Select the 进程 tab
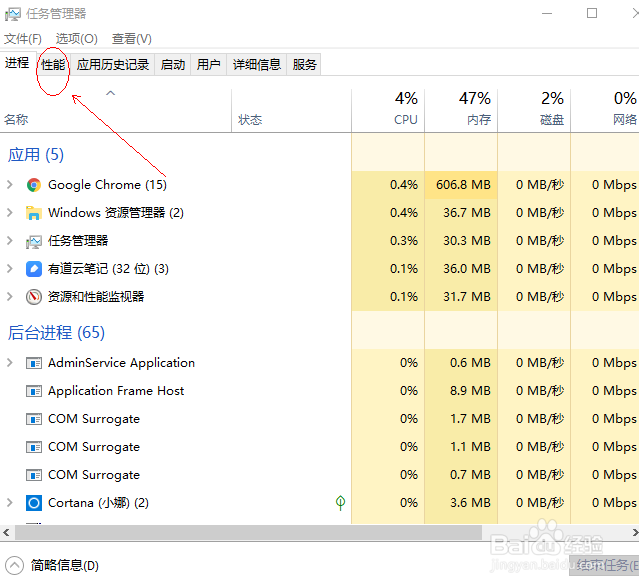This screenshot has width=639, height=587. click(17, 63)
